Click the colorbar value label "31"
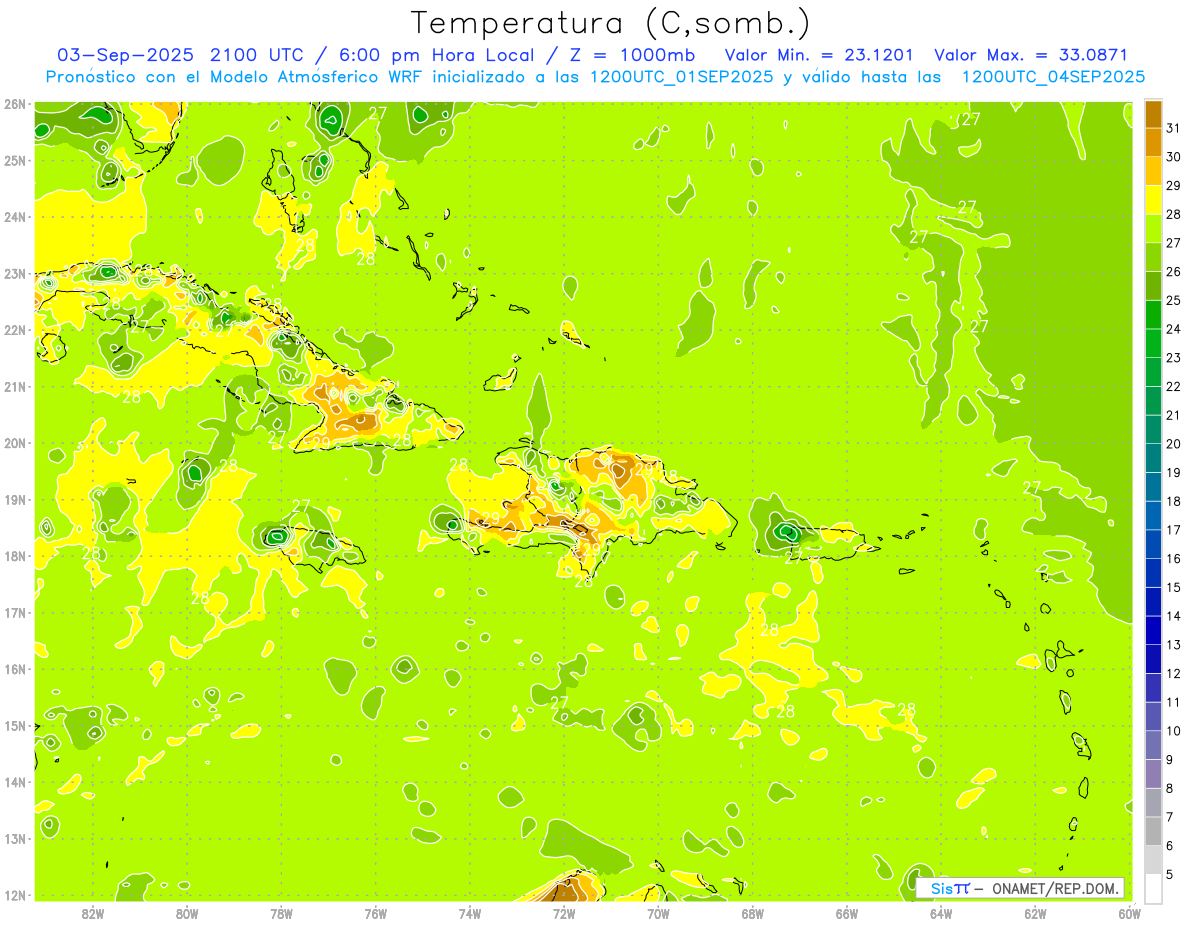Viewport: 1200px width, 927px height. click(1173, 128)
